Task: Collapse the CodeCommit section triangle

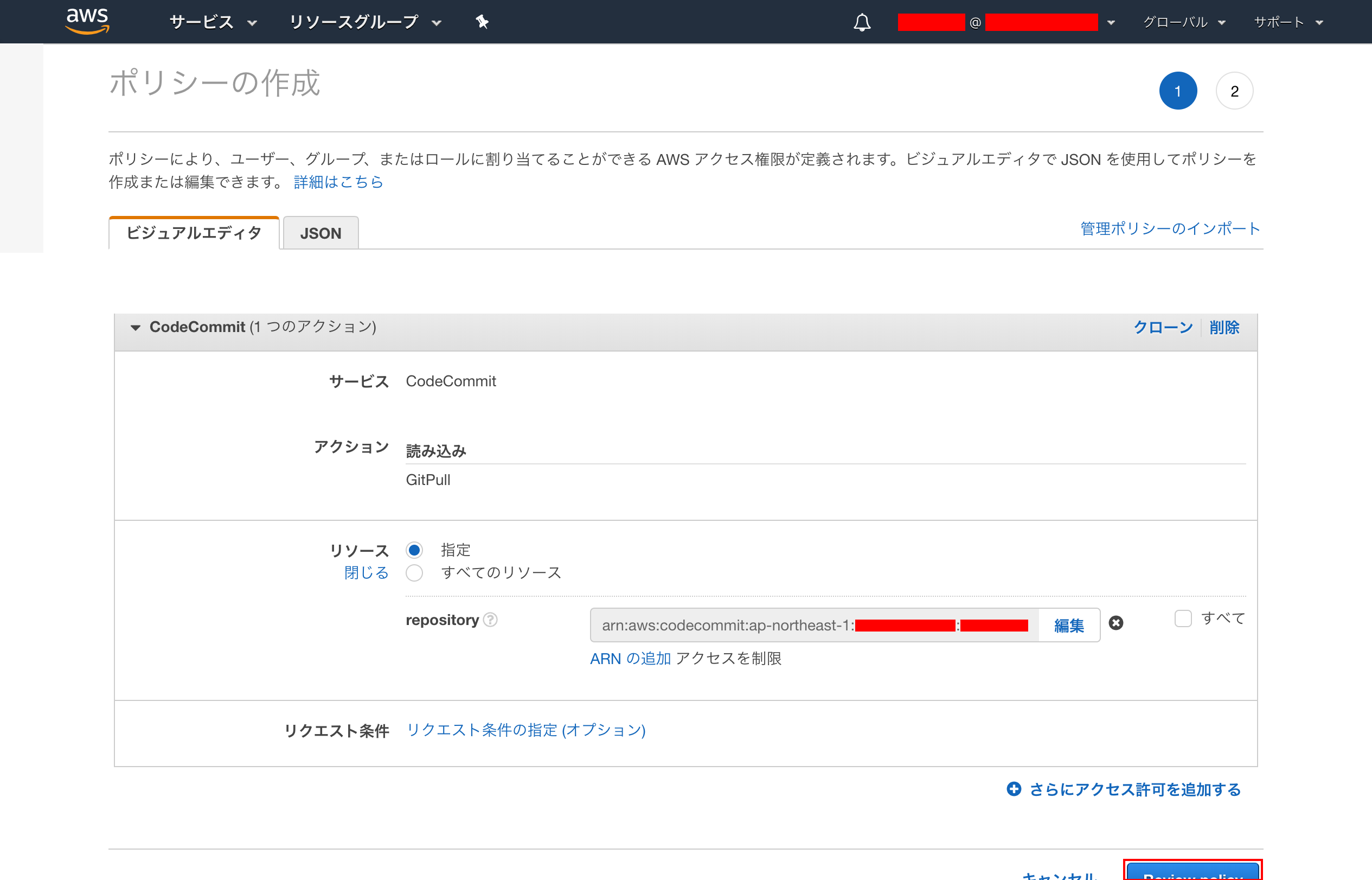Action: [x=136, y=328]
